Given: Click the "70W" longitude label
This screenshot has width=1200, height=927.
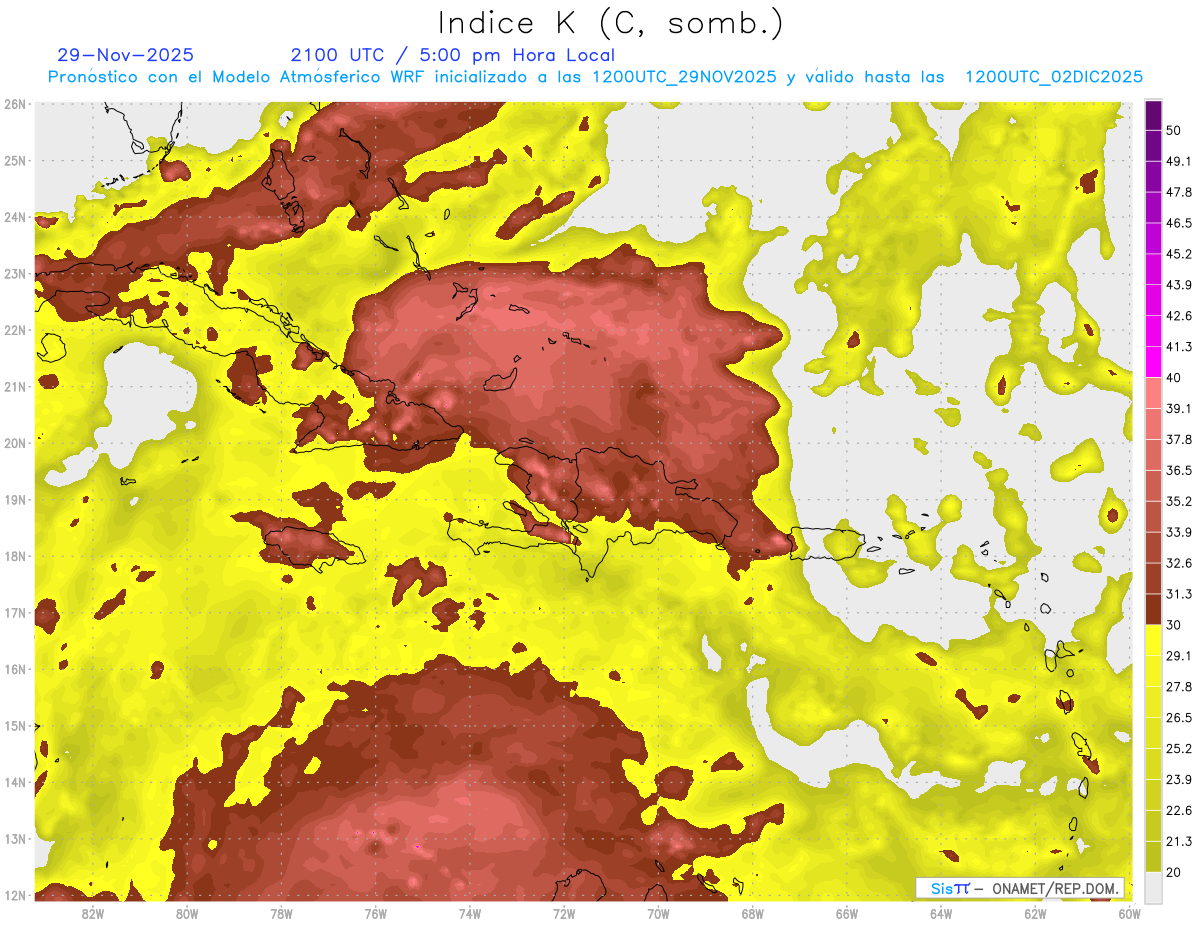Looking at the screenshot, I should tap(658, 913).
